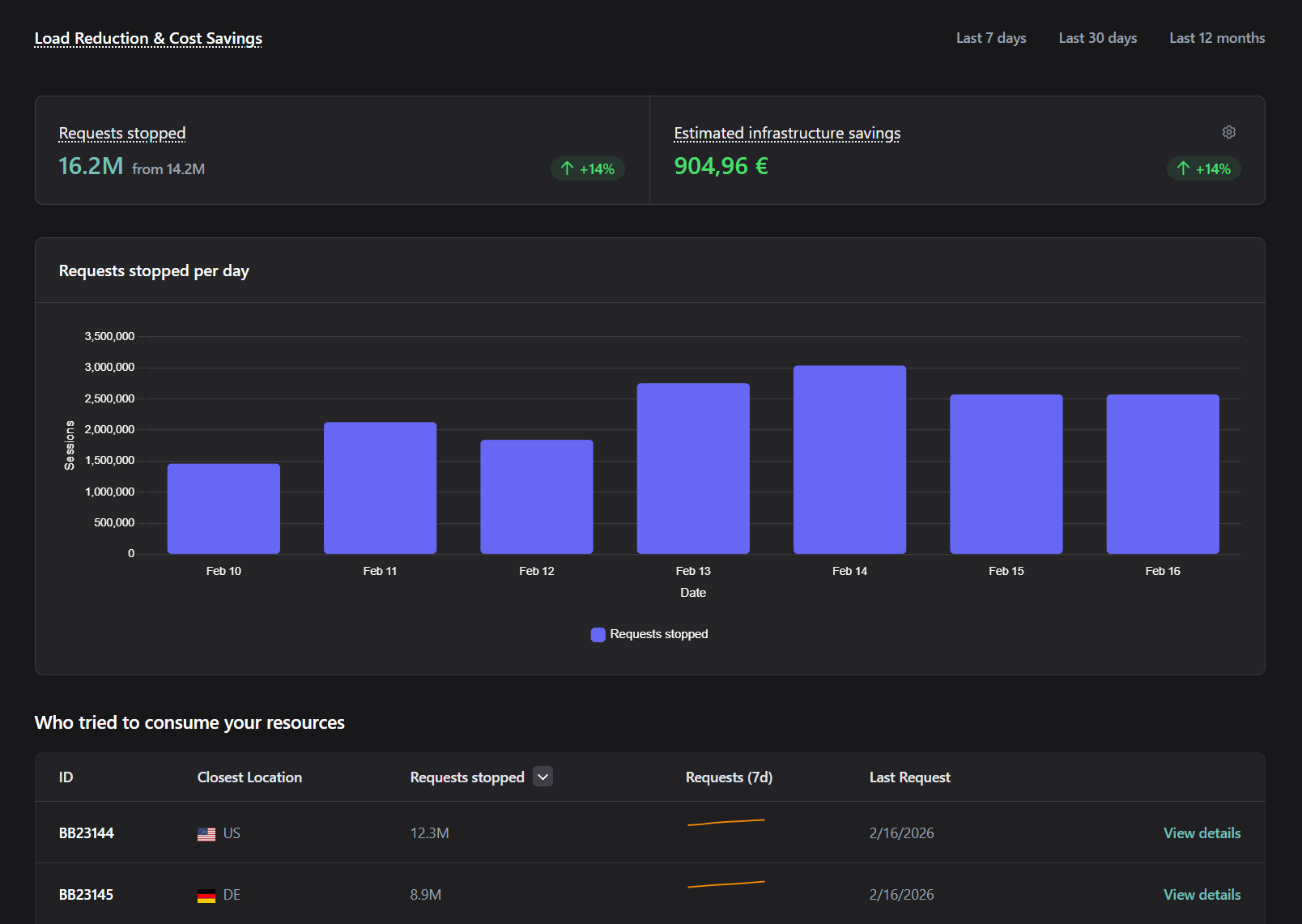The image size is (1302, 924).
Task: Click the Feb 14 bar in chart
Action: 849,459
